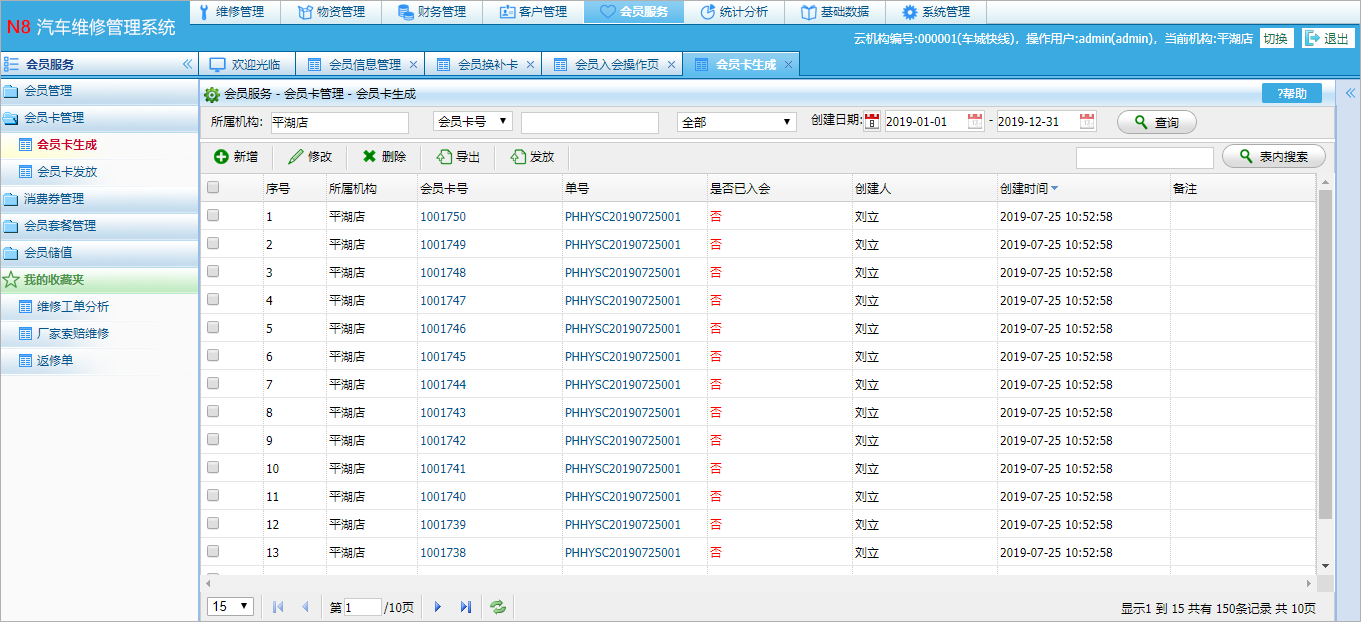Click the 删除 delete button
The height and width of the screenshot is (622, 1361).
click(x=385, y=157)
